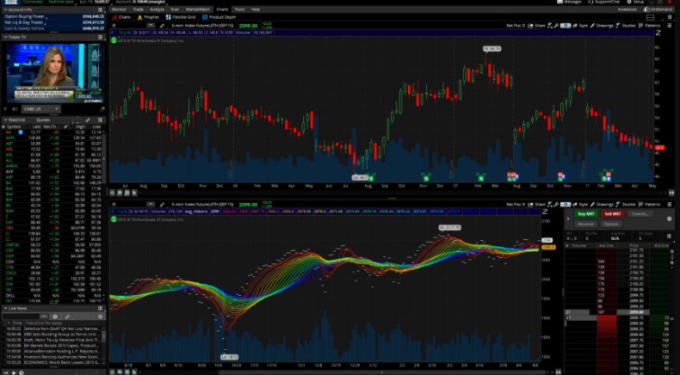Open the MarketWatch tab
Image resolution: width=680 pixels, height=375 pixels.
197,9
